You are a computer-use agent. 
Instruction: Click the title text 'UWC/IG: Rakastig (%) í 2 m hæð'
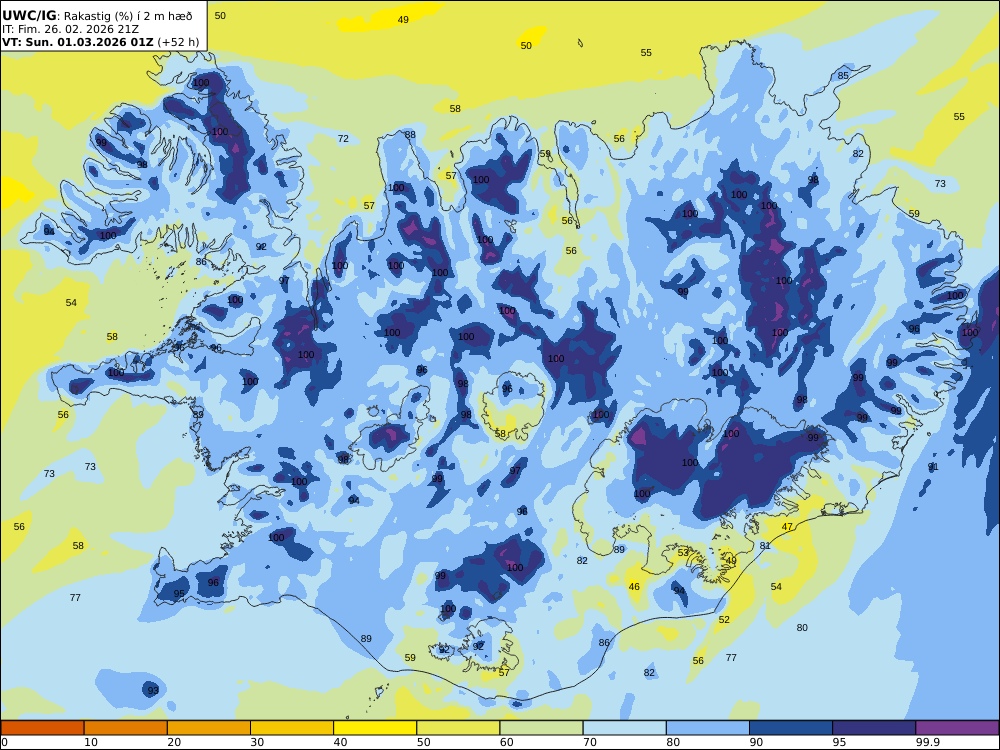click(97, 16)
